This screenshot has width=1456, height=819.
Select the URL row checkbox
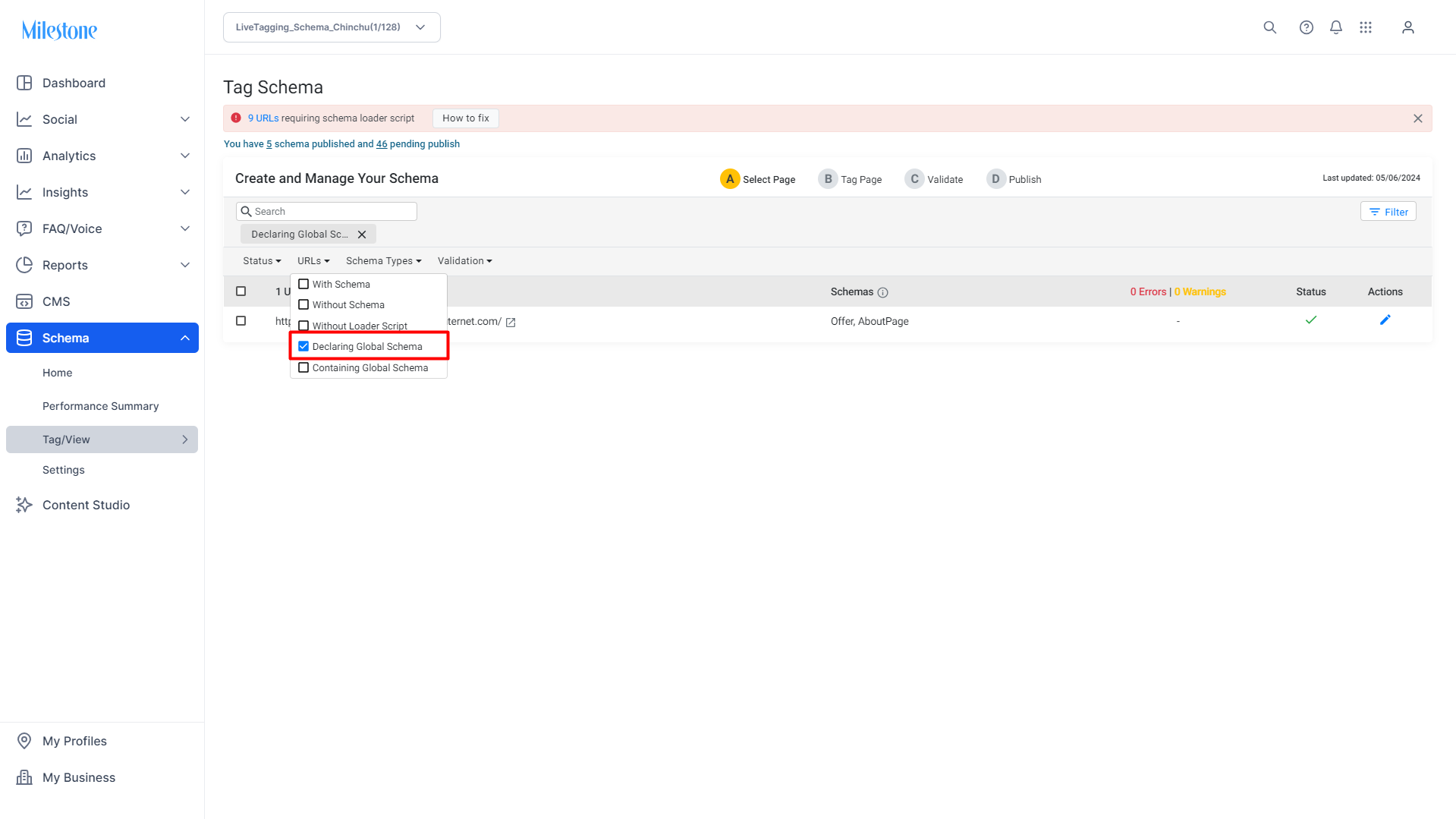click(241, 321)
